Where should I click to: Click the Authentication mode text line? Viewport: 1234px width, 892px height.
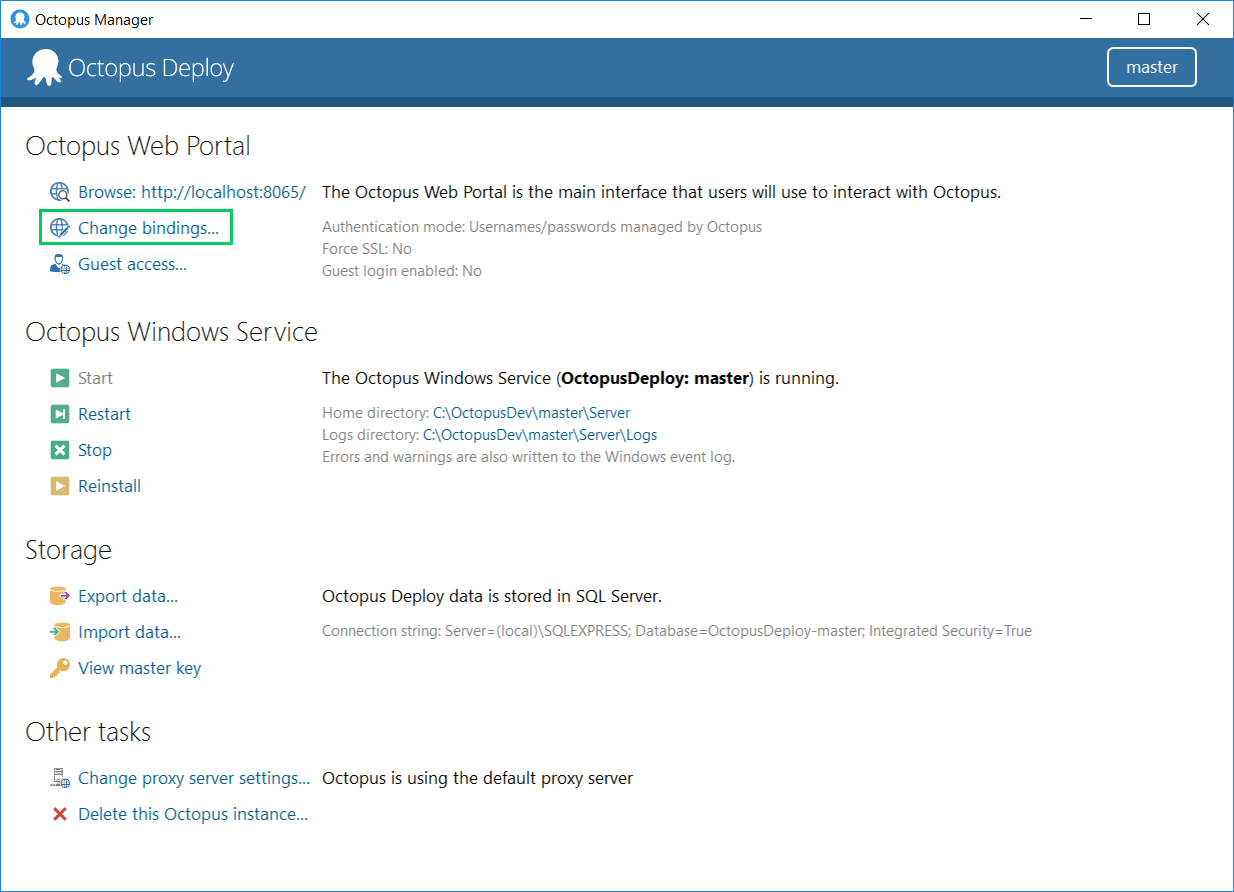pos(542,227)
